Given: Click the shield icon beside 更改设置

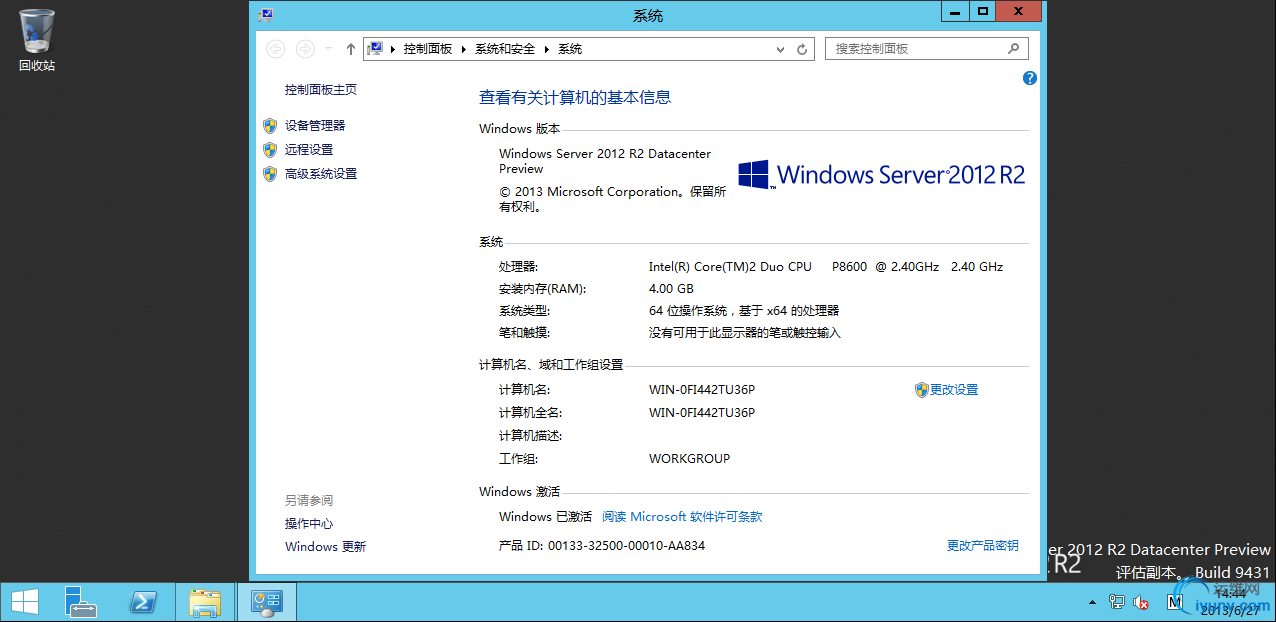Looking at the screenshot, I should (922, 390).
